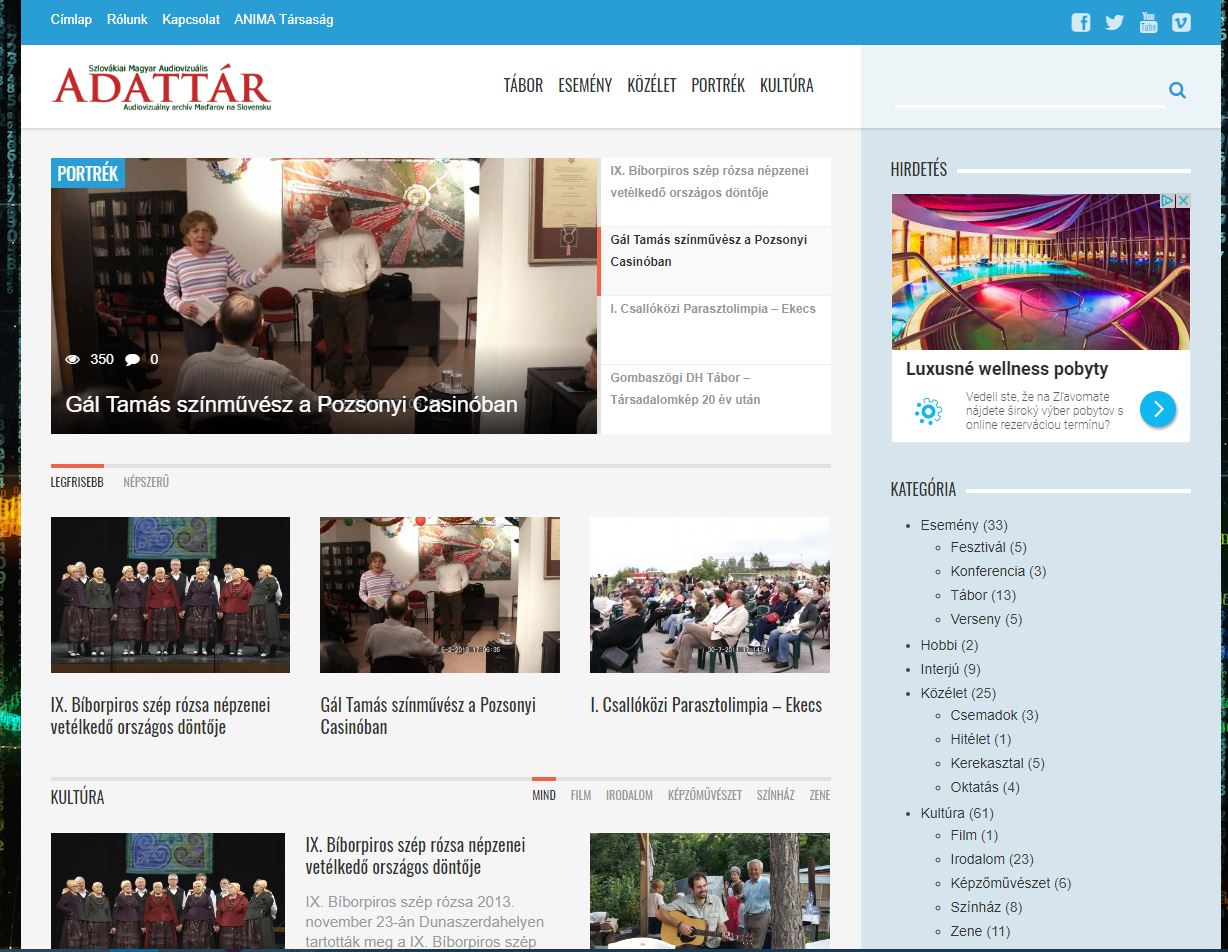Click into the search input field
Viewport: 1228px width, 952px height.
[x=1028, y=91]
